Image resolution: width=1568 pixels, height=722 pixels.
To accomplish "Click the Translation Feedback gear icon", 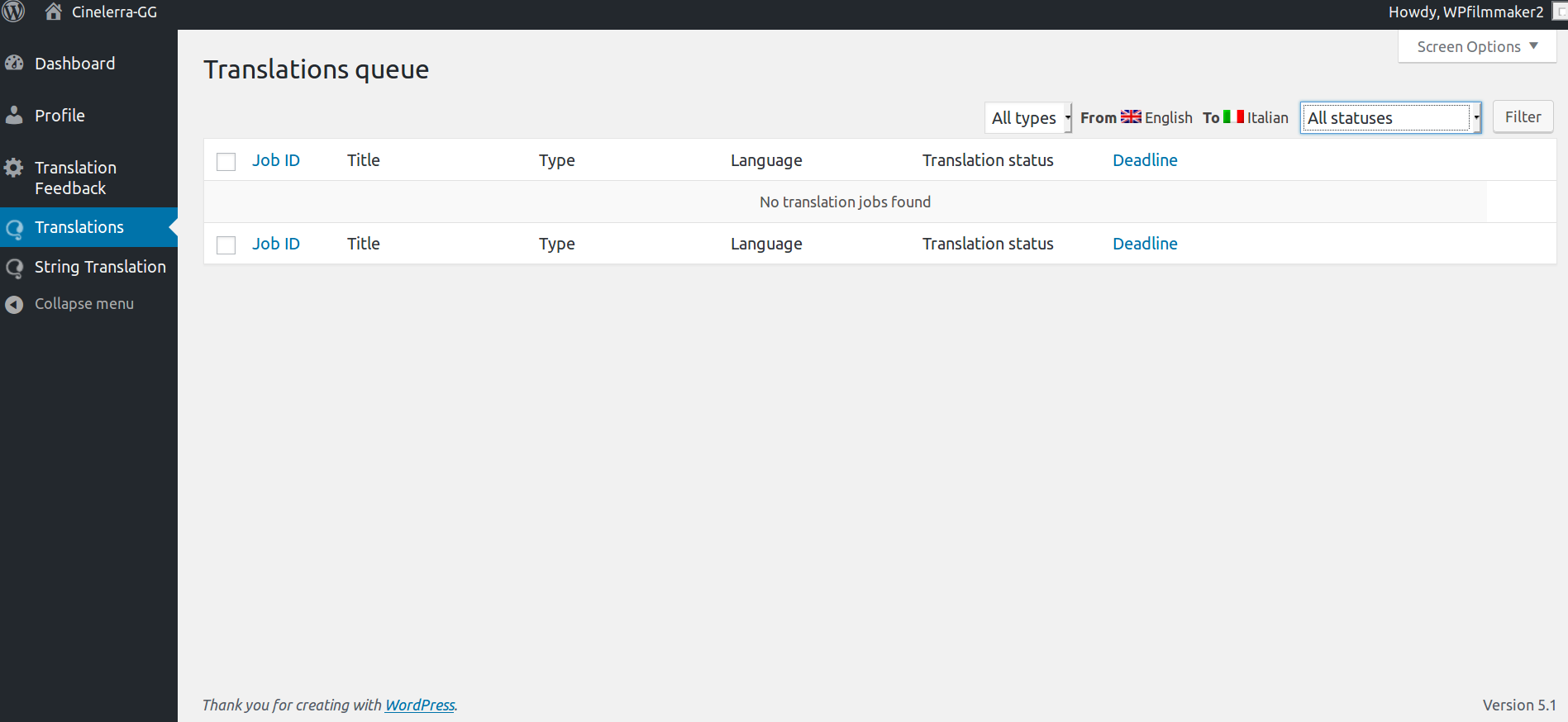I will coord(14,169).
